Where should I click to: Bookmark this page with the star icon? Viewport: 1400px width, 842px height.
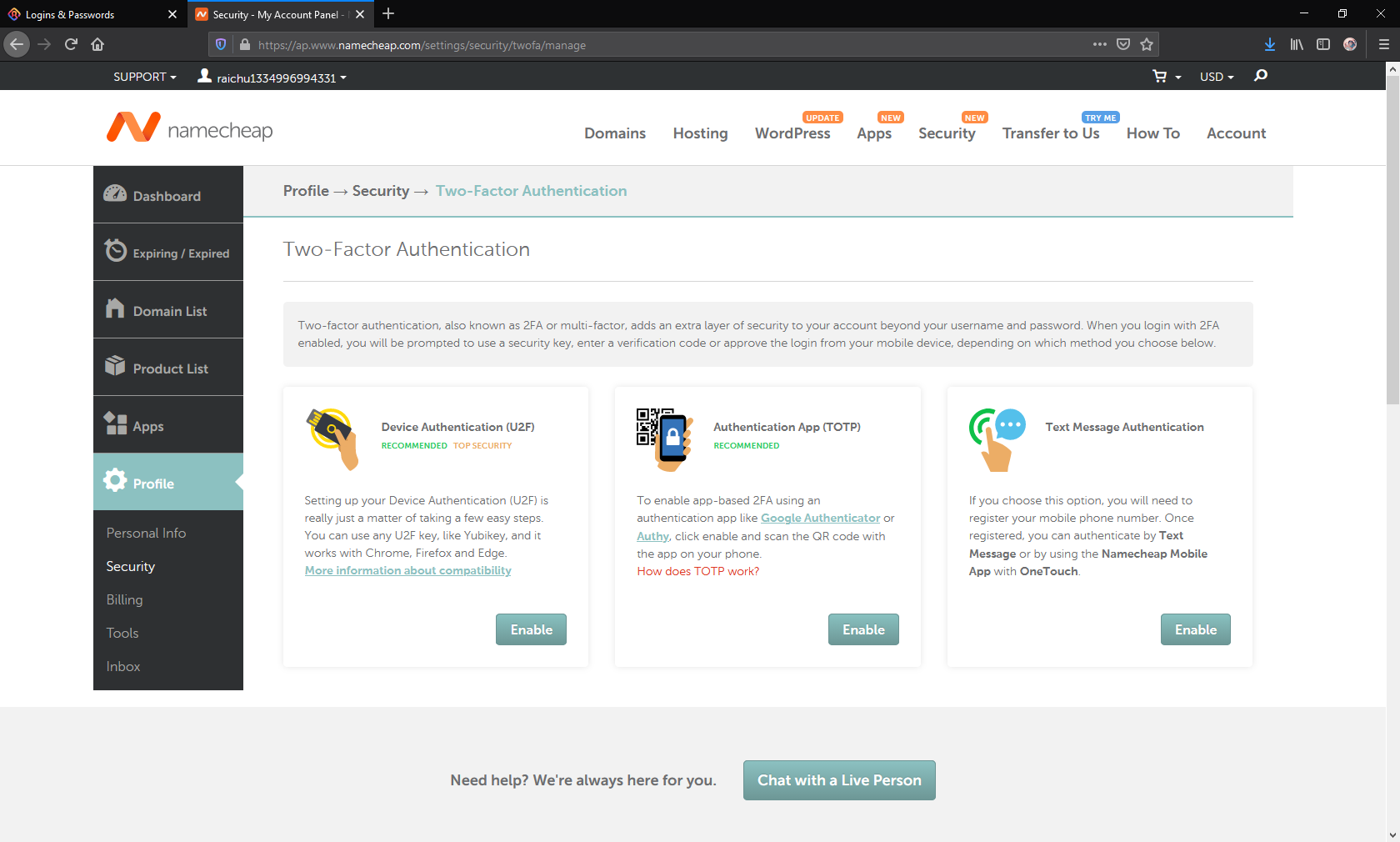(1147, 44)
